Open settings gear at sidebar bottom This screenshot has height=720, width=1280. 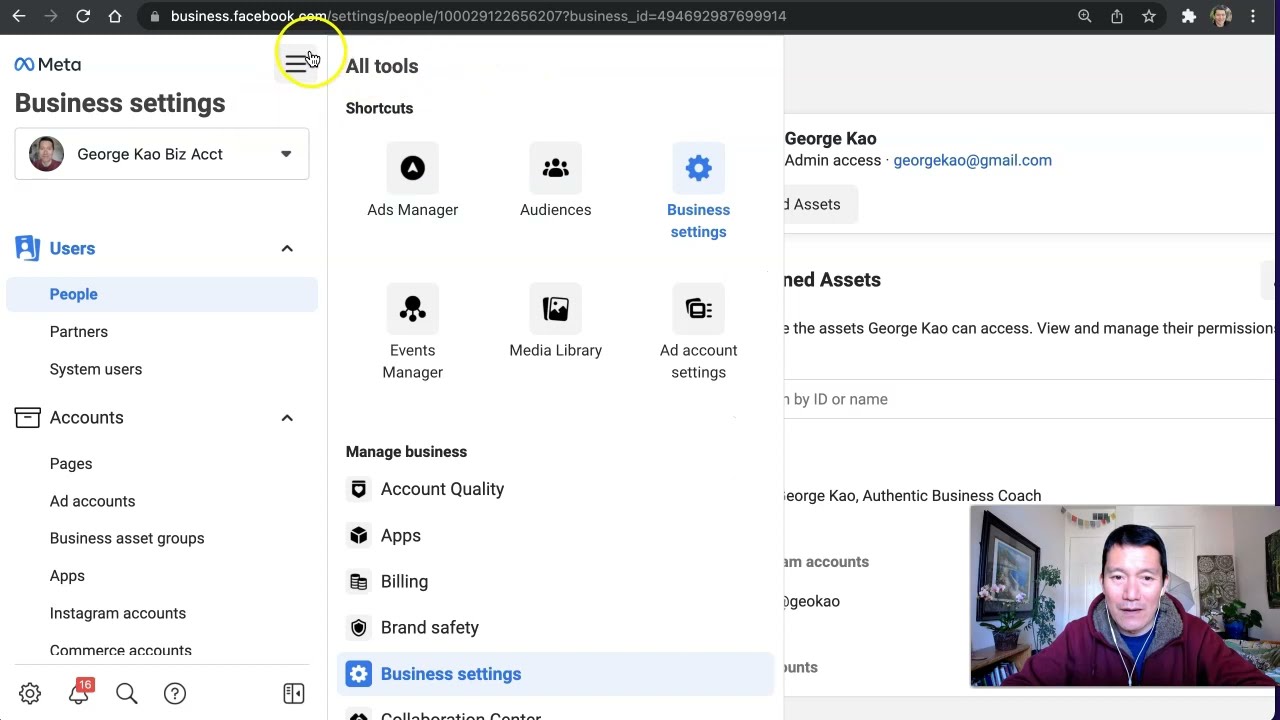30,693
